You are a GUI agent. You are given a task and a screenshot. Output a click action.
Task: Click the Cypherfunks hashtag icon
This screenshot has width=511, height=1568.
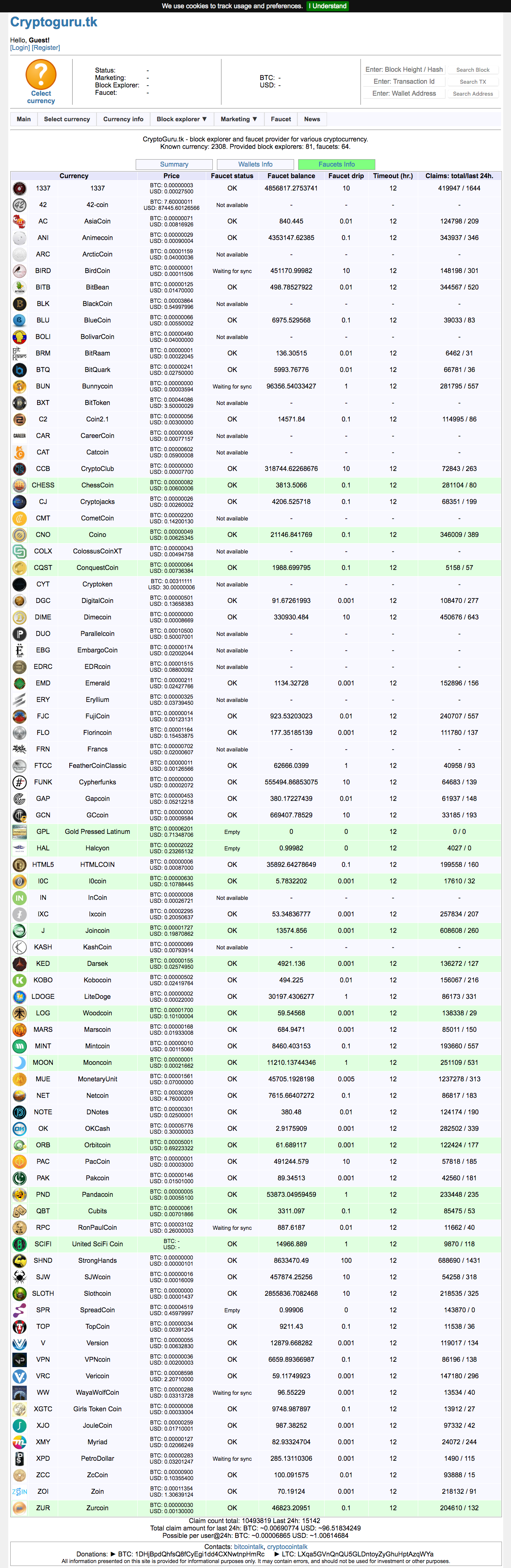[x=19, y=782]
